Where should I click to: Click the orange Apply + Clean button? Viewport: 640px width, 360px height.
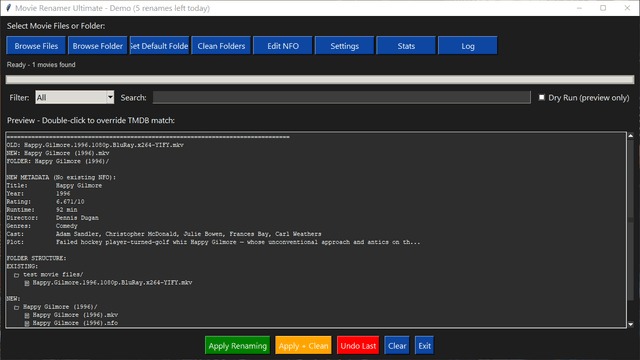303,345
